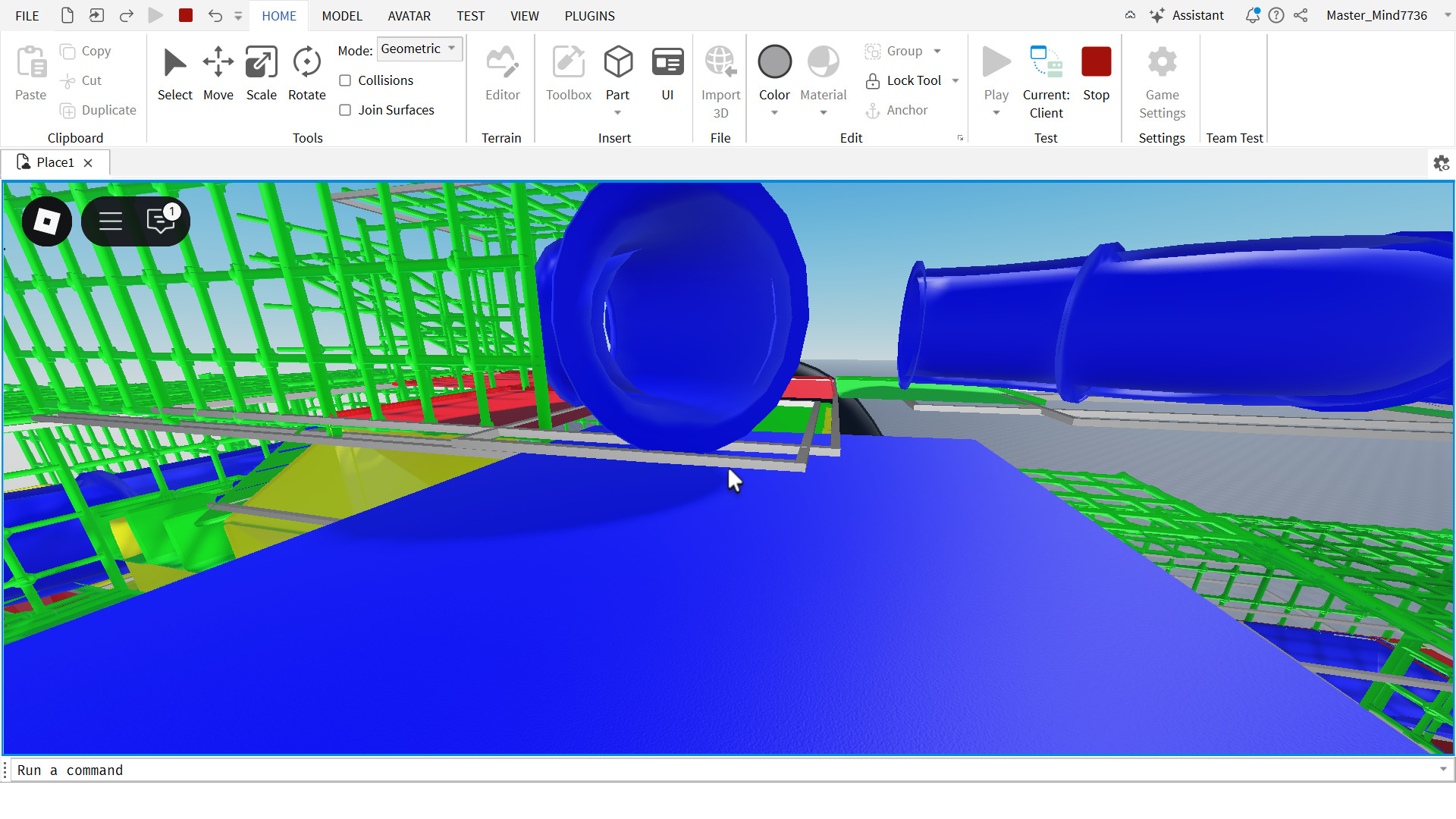Image resolution: width=1456 pixels, height=819 pixels.
Task: Activate the Scale tool
Action: click(x=261, y=73)
